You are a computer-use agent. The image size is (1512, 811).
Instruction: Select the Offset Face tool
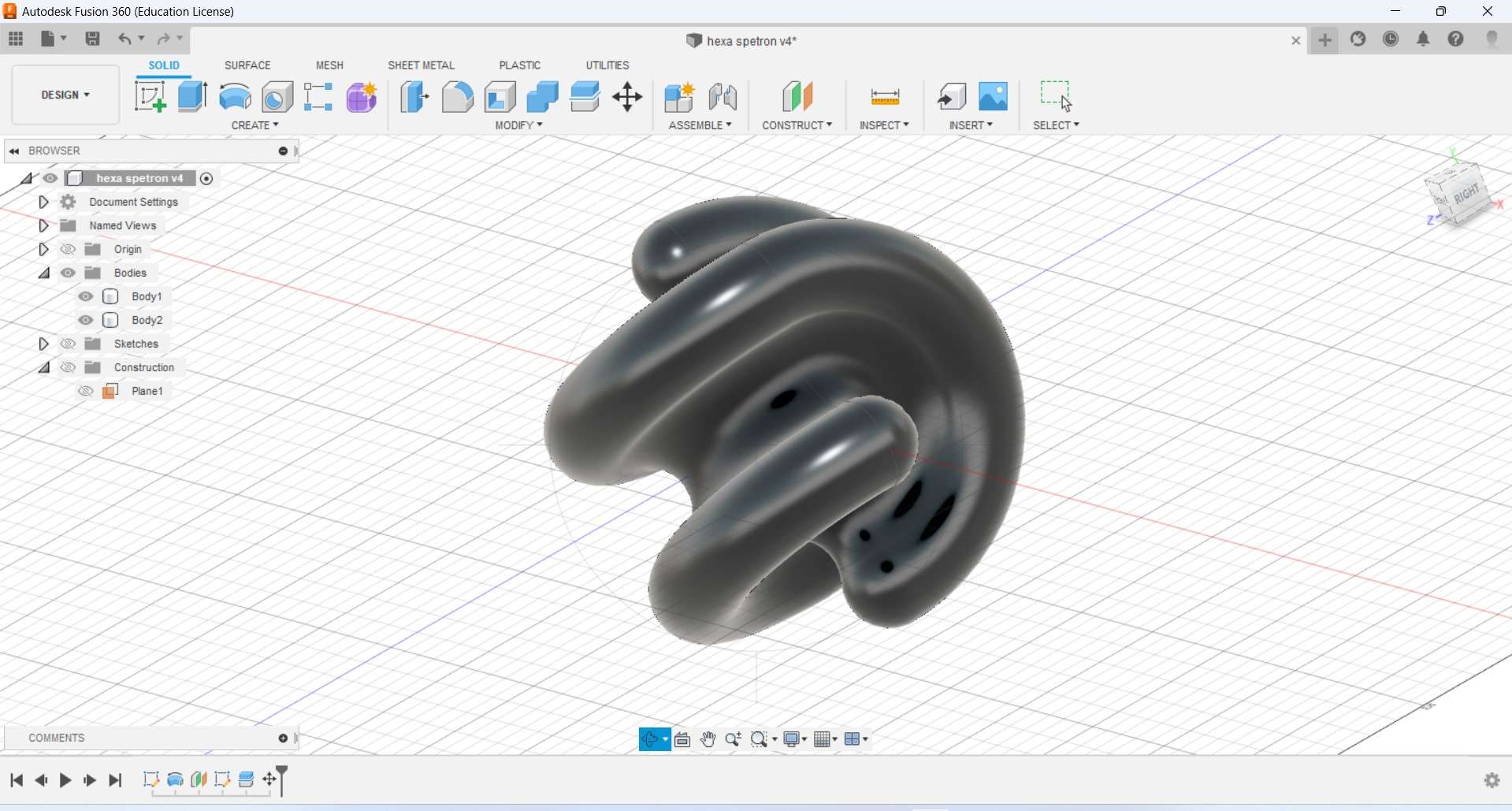585,97
